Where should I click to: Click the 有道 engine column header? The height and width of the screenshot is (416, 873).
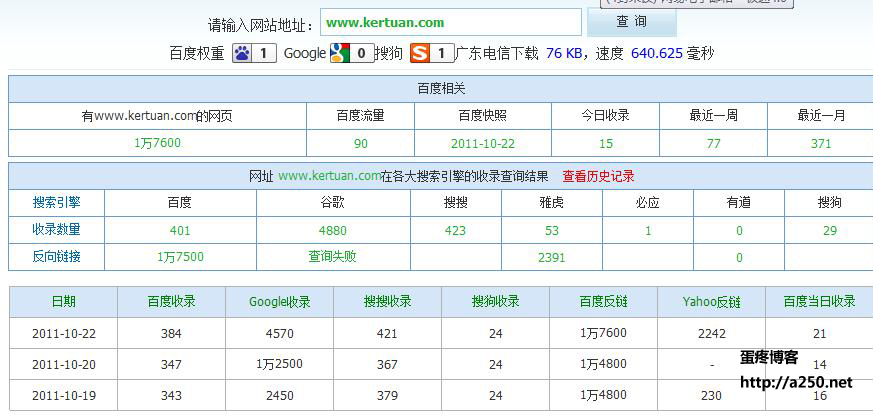[x=739, y=203]
